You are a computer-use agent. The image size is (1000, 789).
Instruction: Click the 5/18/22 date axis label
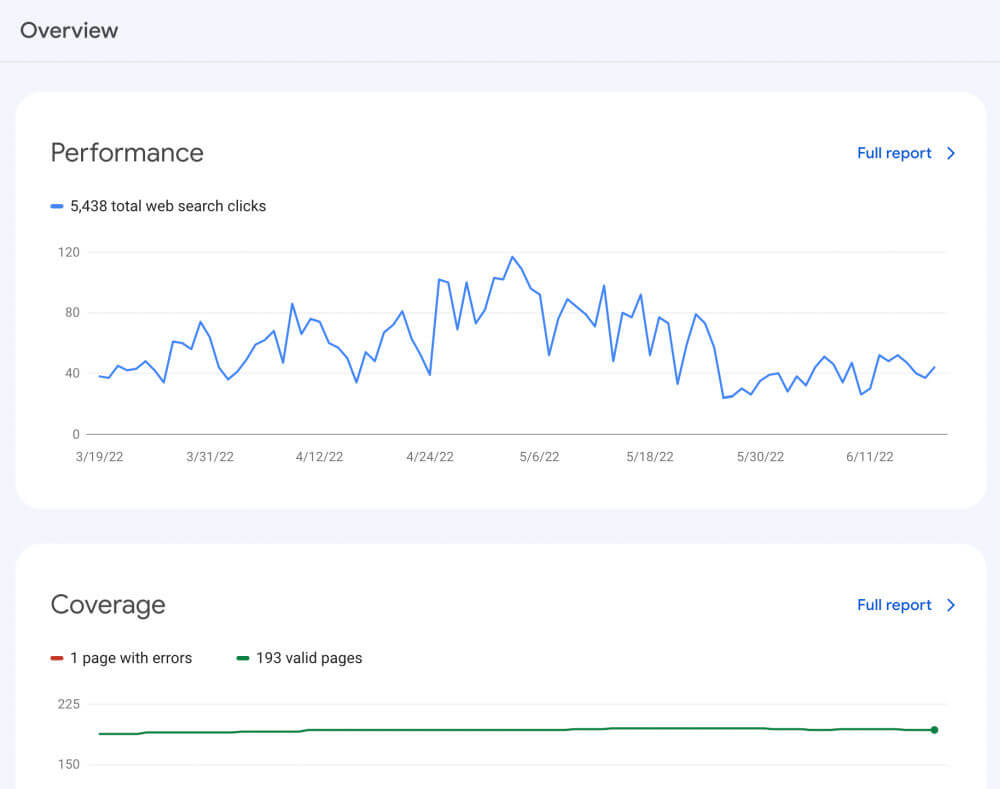[650, 457]
